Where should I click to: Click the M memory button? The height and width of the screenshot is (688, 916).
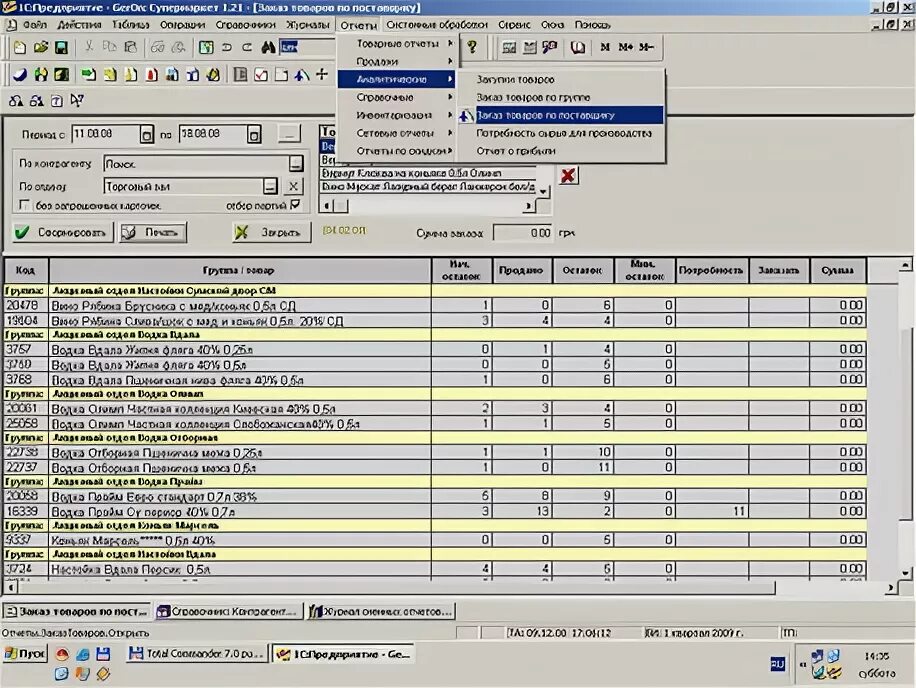tap(605, 47)
